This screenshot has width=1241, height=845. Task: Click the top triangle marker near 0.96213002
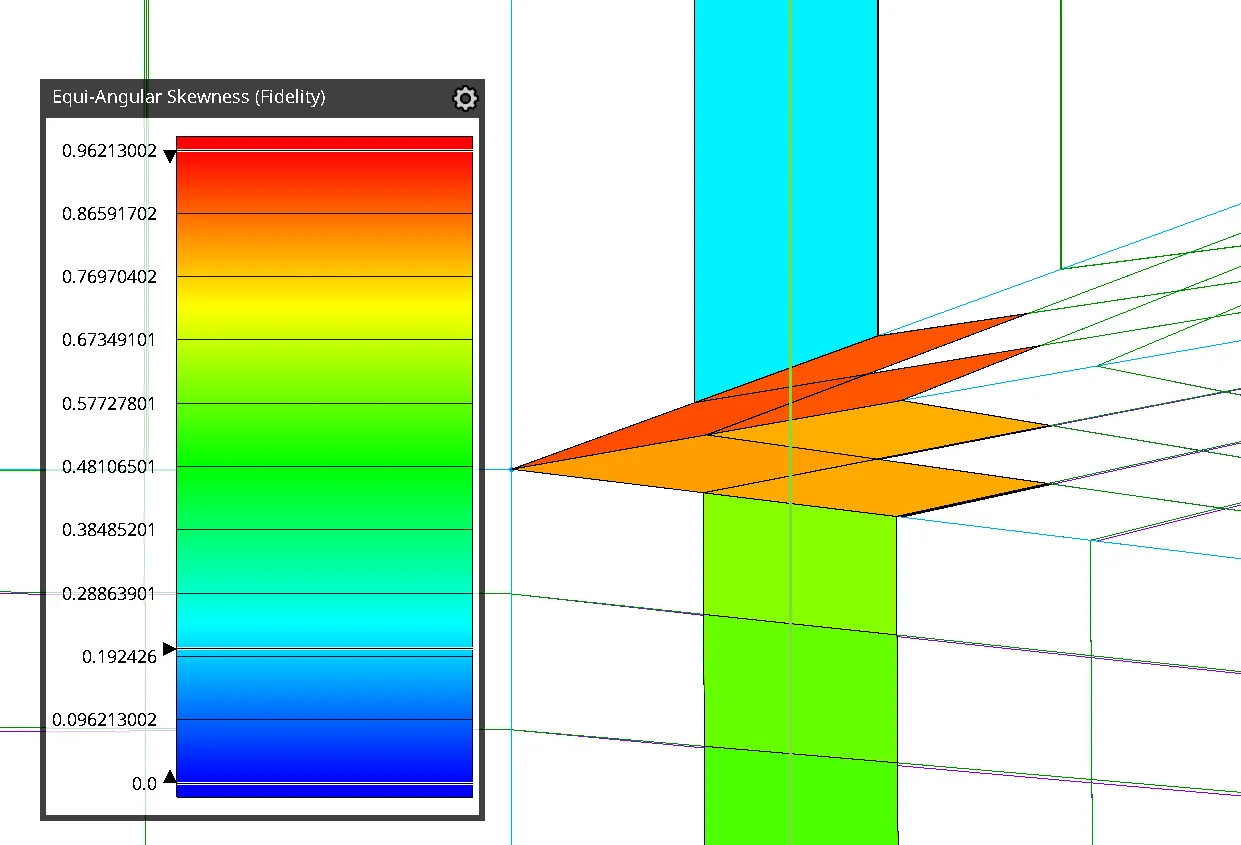(169, 156)
